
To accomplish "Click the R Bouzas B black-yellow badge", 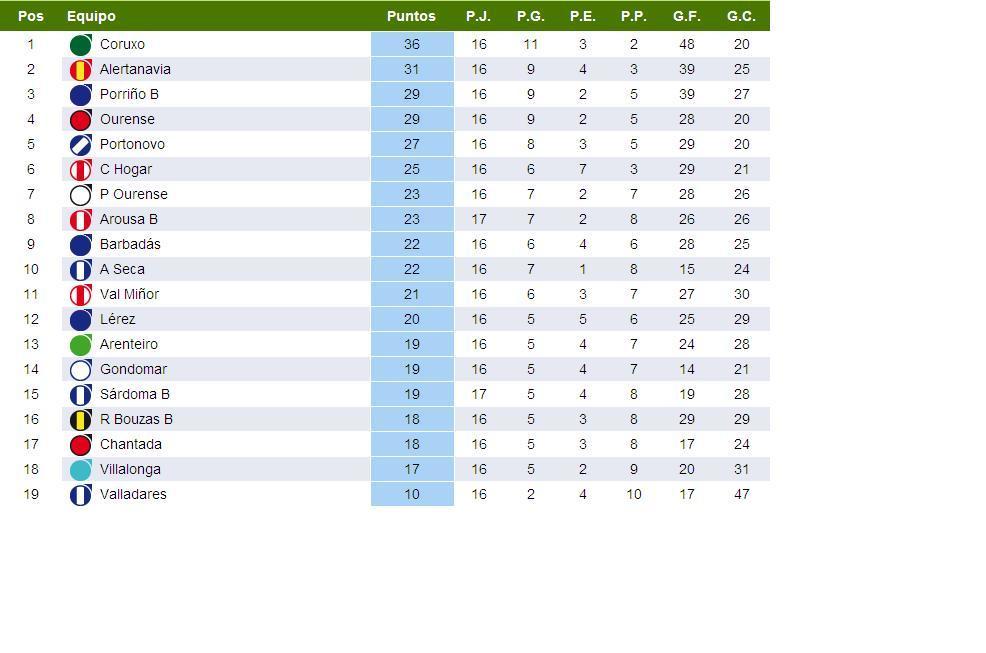I will coord(80,420).
